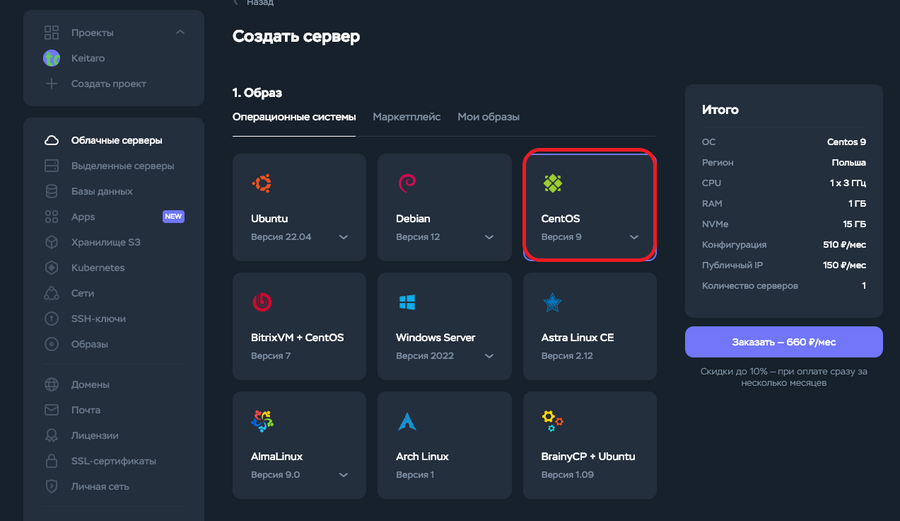Viewport: 900px width, 521px height.
Task: Collapse the Проекты section chevron
Action: tap(180, 33)
